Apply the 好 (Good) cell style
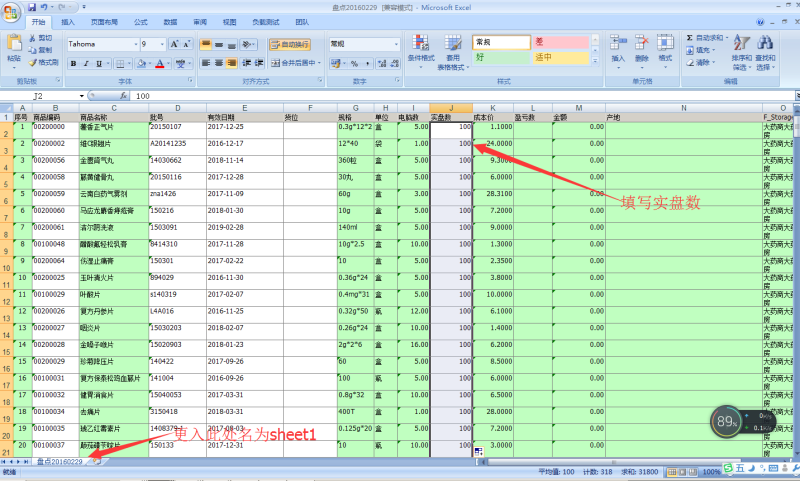 [x=501, y=58]
